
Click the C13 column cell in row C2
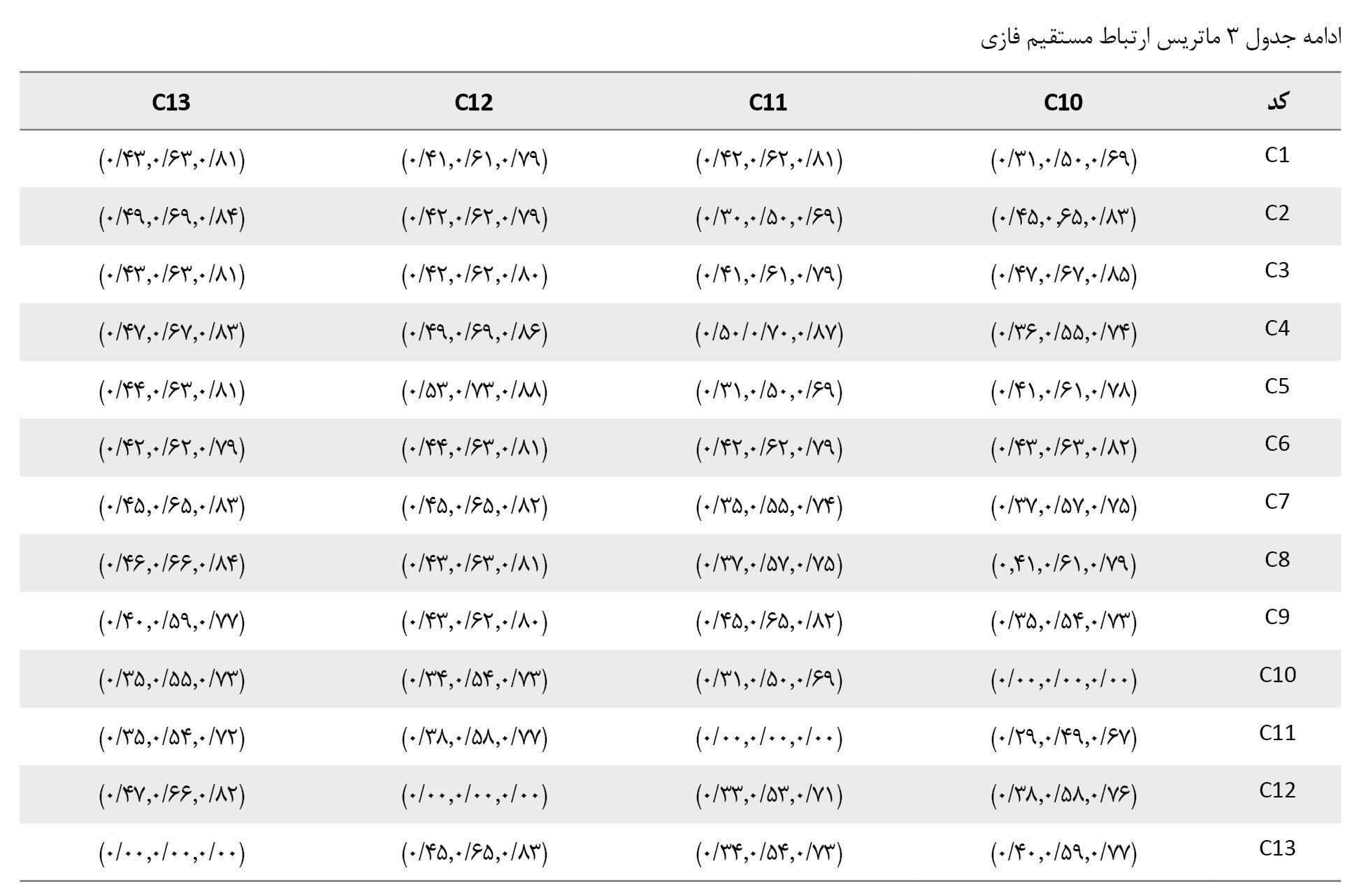[172, 218]
